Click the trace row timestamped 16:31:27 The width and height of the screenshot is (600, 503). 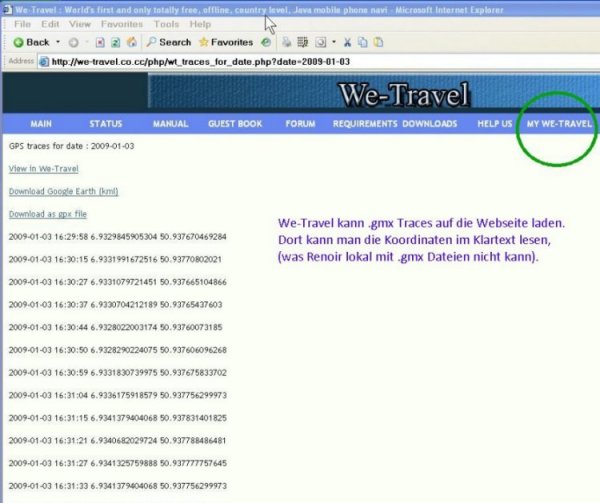118,463
